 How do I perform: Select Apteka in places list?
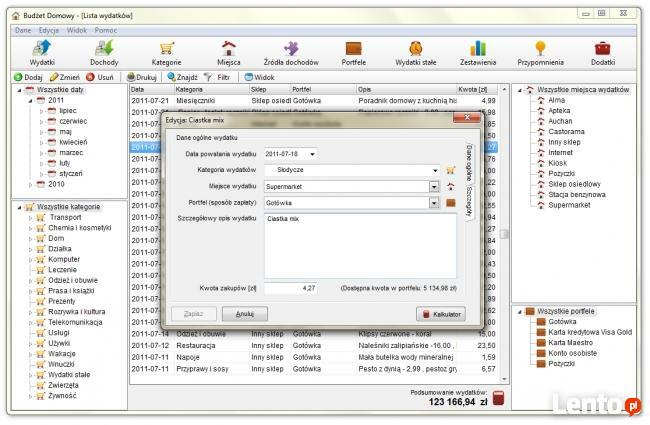tap(557, 111)
